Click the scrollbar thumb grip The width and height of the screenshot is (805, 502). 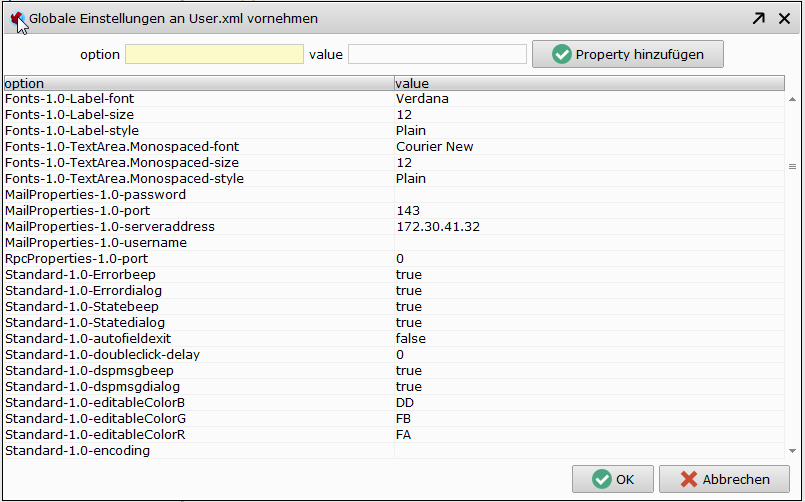point(792,166)
